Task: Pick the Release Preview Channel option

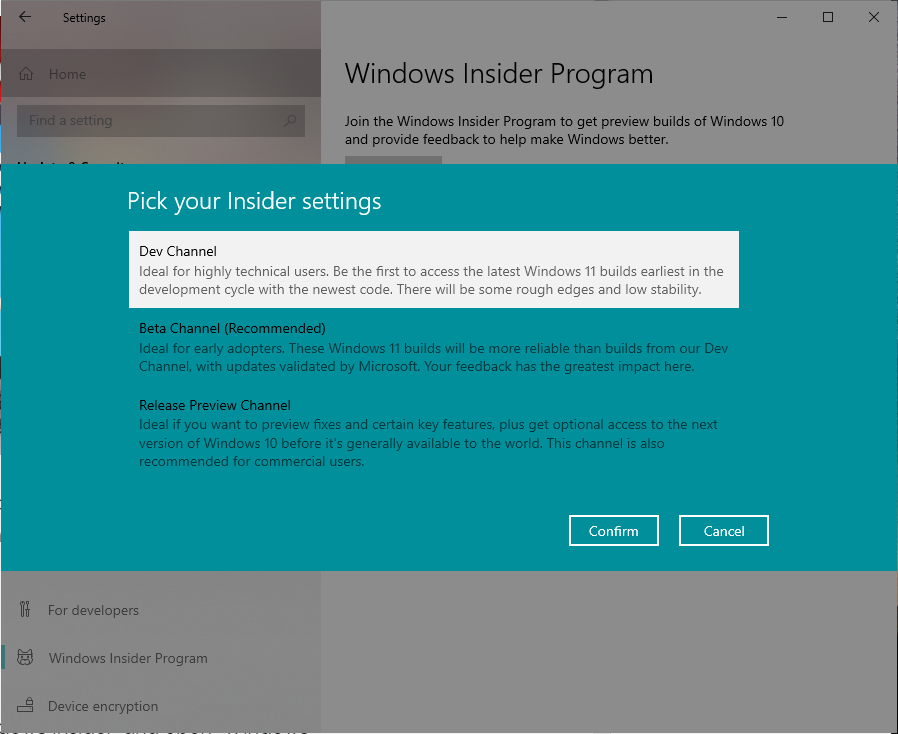Action: point(433,433)
